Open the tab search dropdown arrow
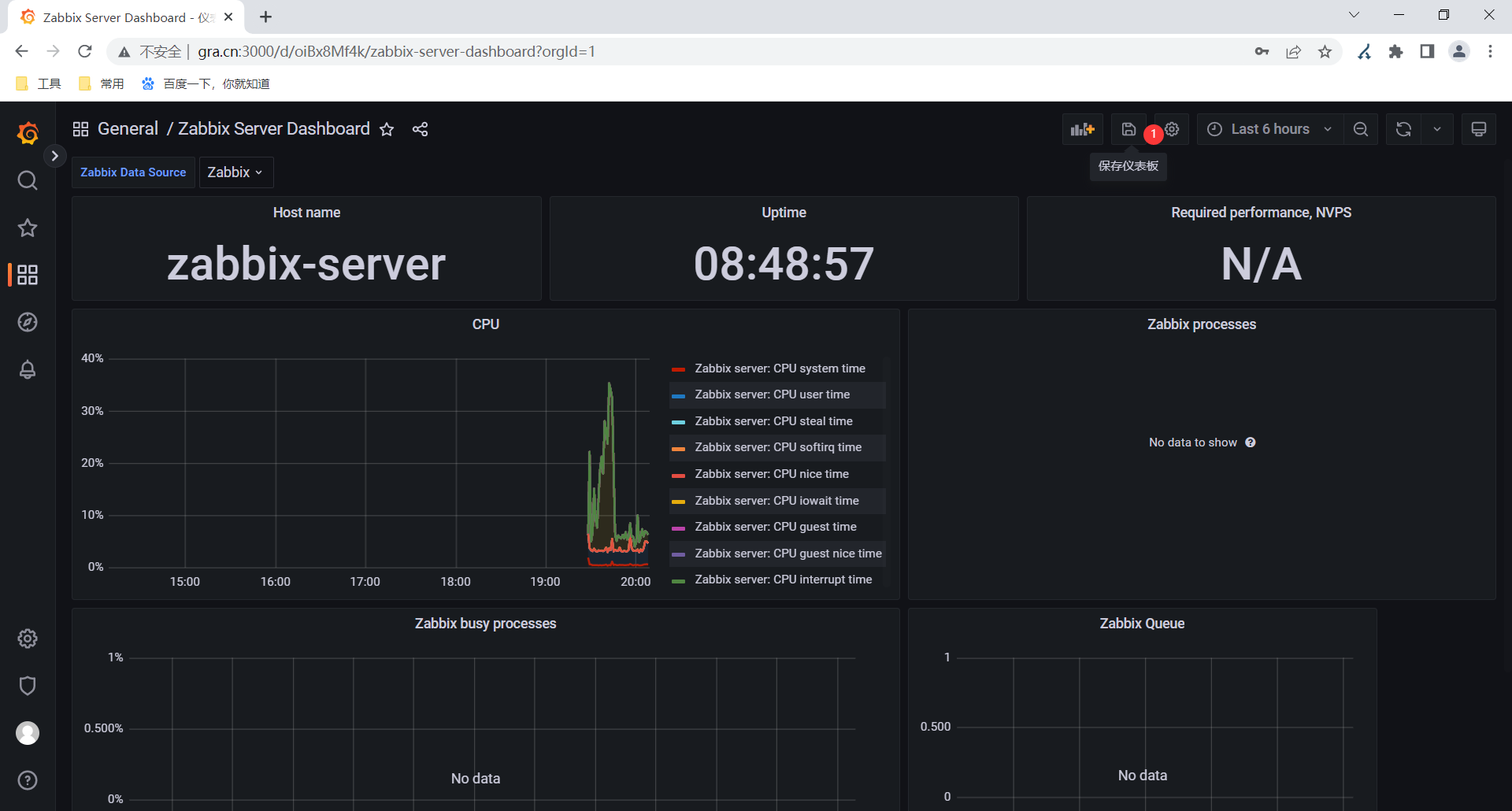The height and width of the screenshot is (811, 1512). pyautogui.click(x=1354, y=15)
